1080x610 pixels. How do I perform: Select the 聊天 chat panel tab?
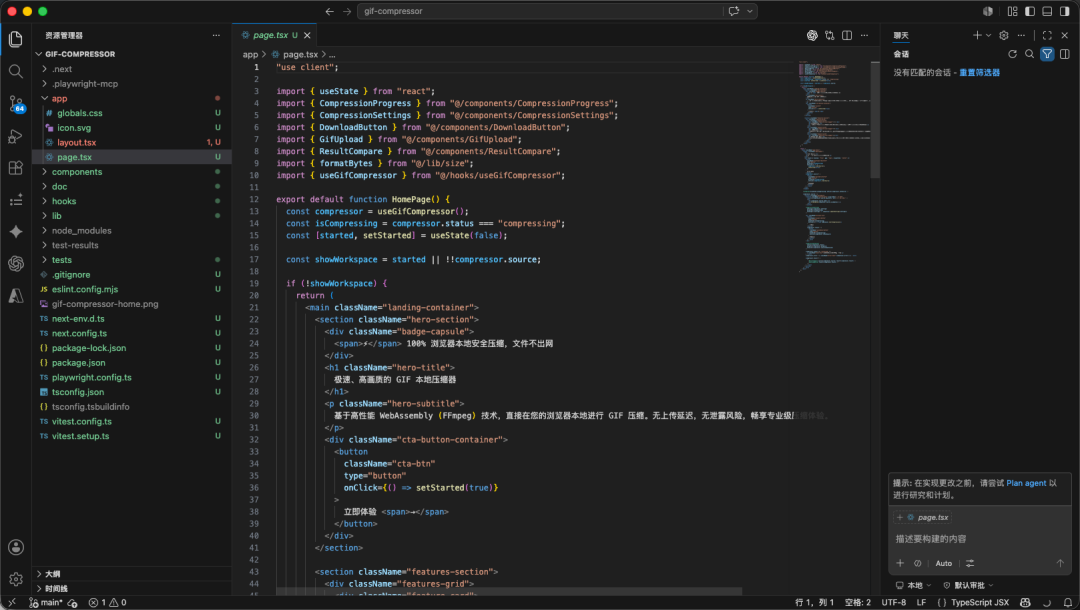(901, 35)
